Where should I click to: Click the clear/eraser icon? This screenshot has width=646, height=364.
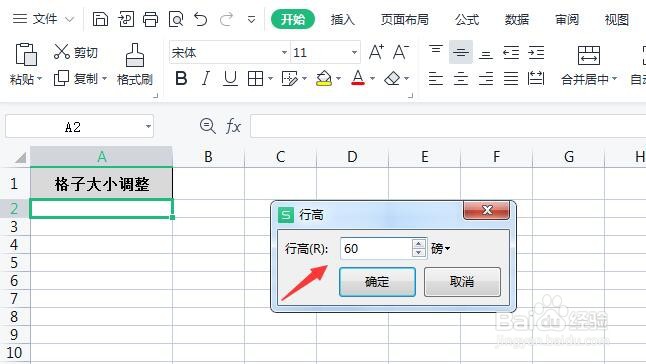tap(392, 78)
